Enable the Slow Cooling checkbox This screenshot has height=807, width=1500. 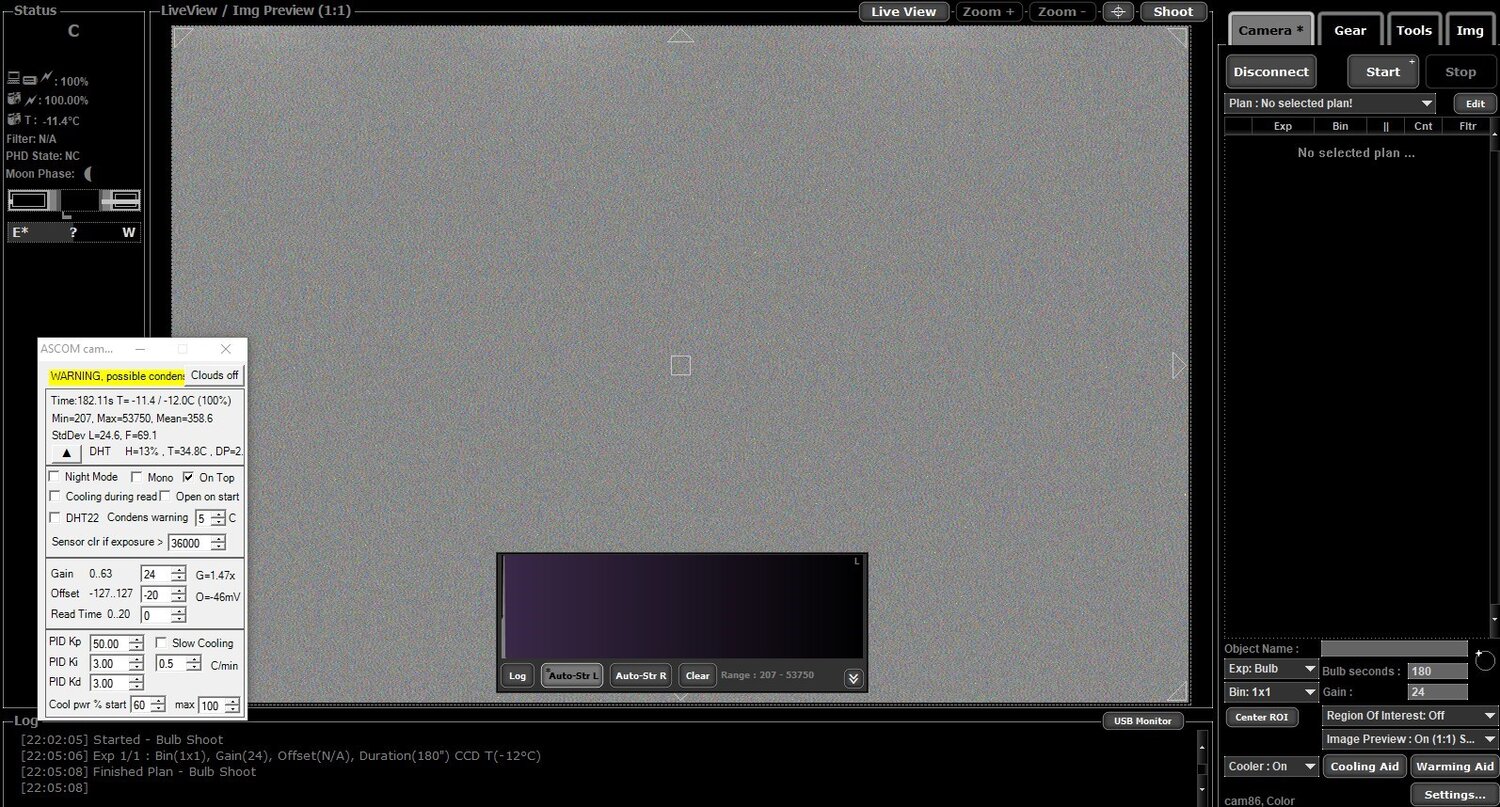coord(161,643)
